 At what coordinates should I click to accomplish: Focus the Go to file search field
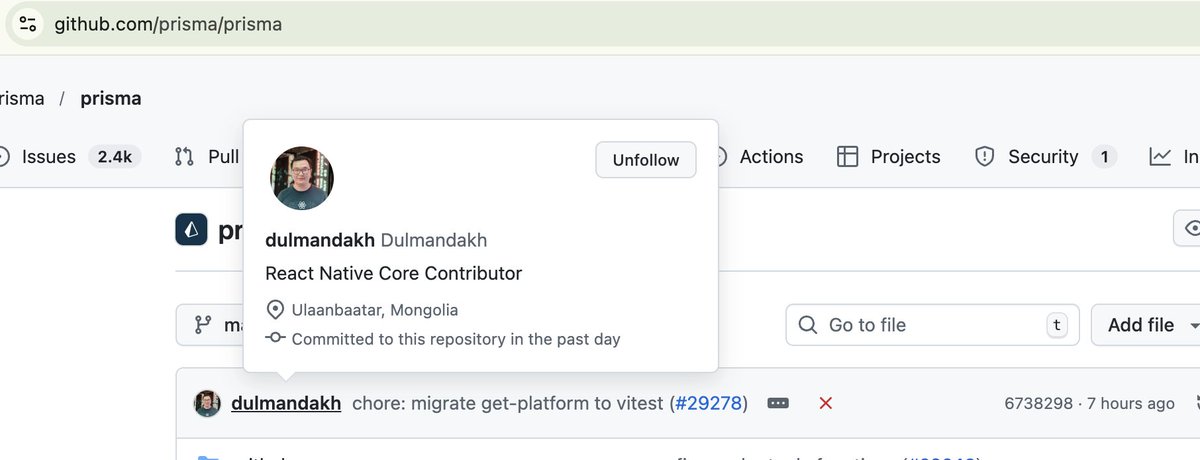[932, 325]
